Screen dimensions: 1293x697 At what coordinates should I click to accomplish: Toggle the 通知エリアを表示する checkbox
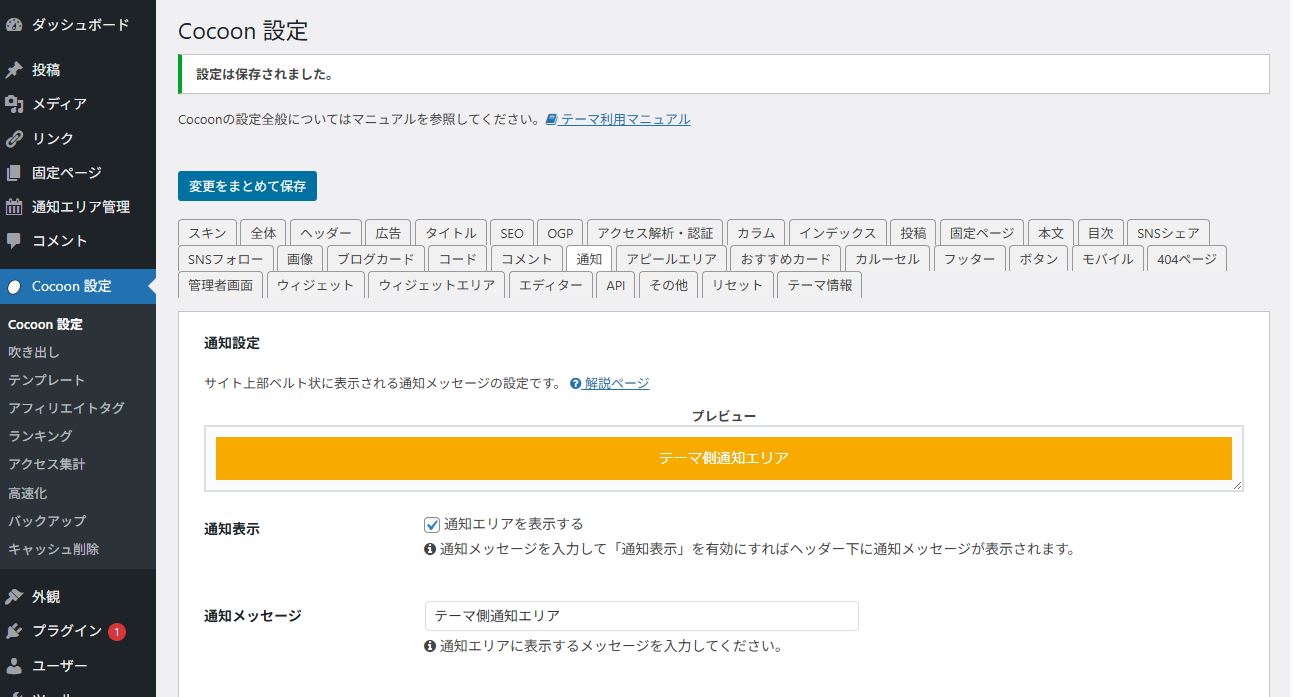point(432,524)
